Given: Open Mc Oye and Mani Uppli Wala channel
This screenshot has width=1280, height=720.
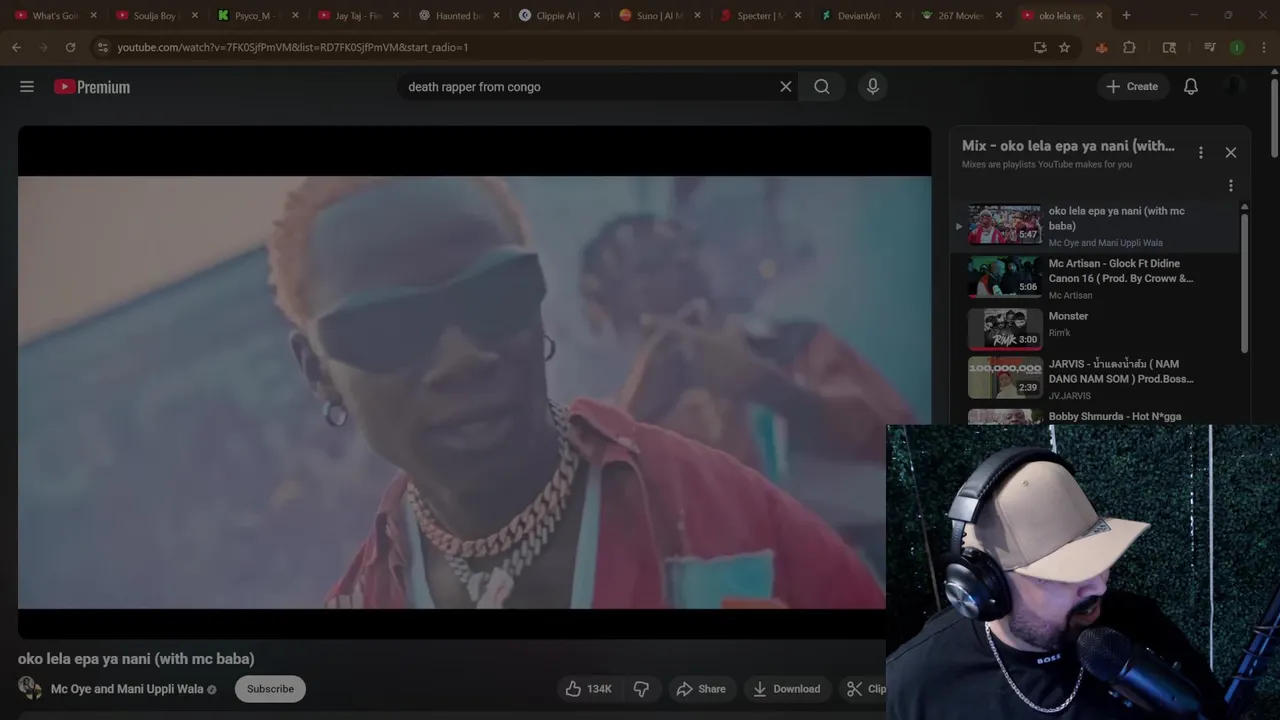Looking at the screenshot, I should (127, 689).
